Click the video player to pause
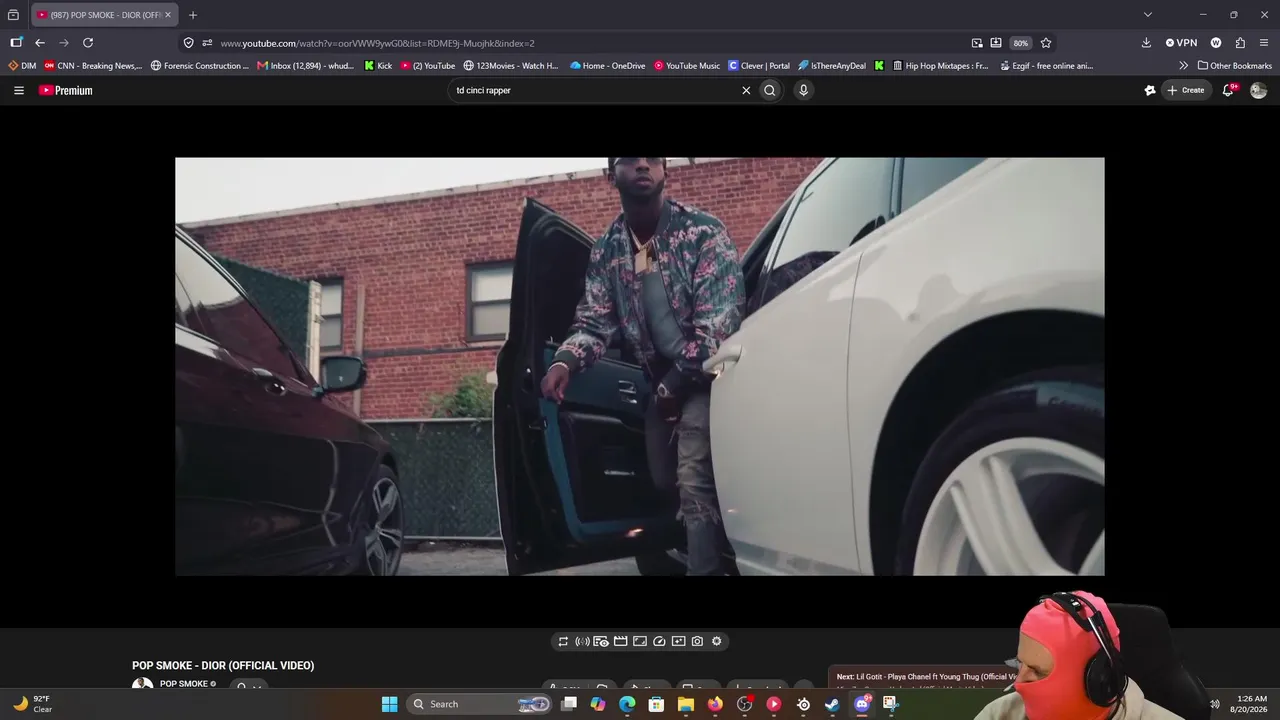 [640, 366]
